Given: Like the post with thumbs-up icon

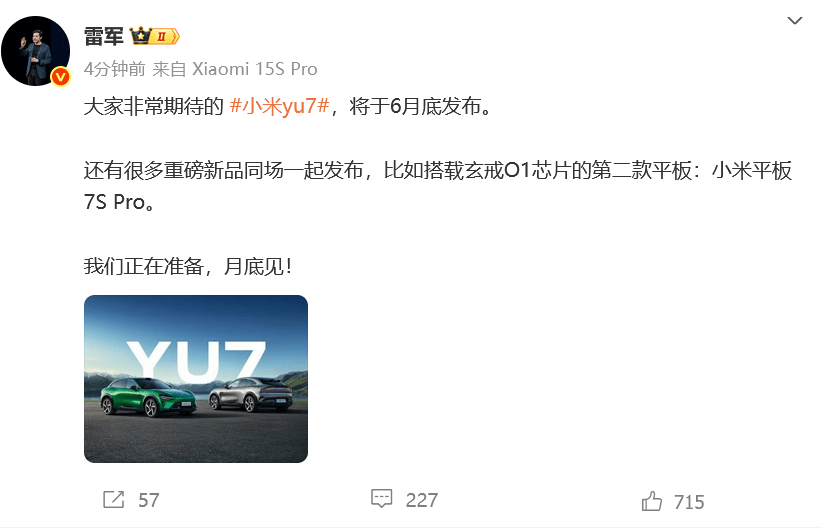Looking at the screenshot, I should pyautogui.click(x=652, y=501).
